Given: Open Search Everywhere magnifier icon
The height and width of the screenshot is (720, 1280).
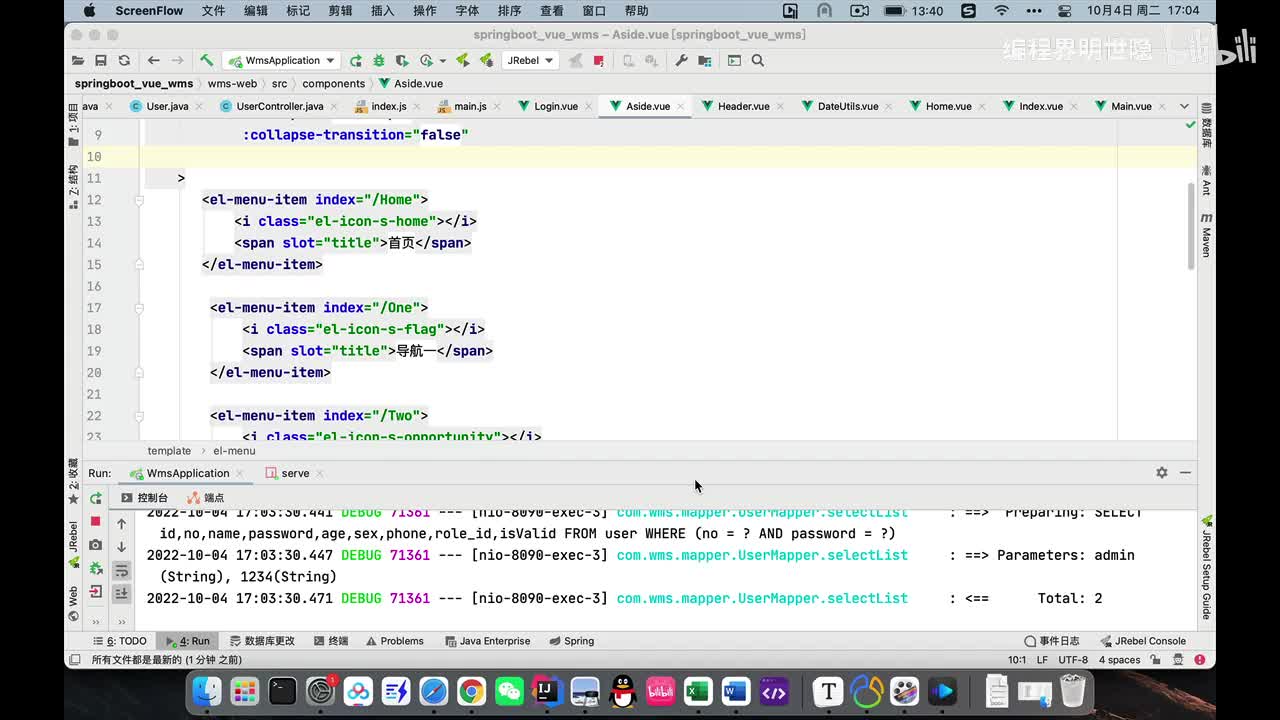Looking at the screenshot, I should 758,60.
